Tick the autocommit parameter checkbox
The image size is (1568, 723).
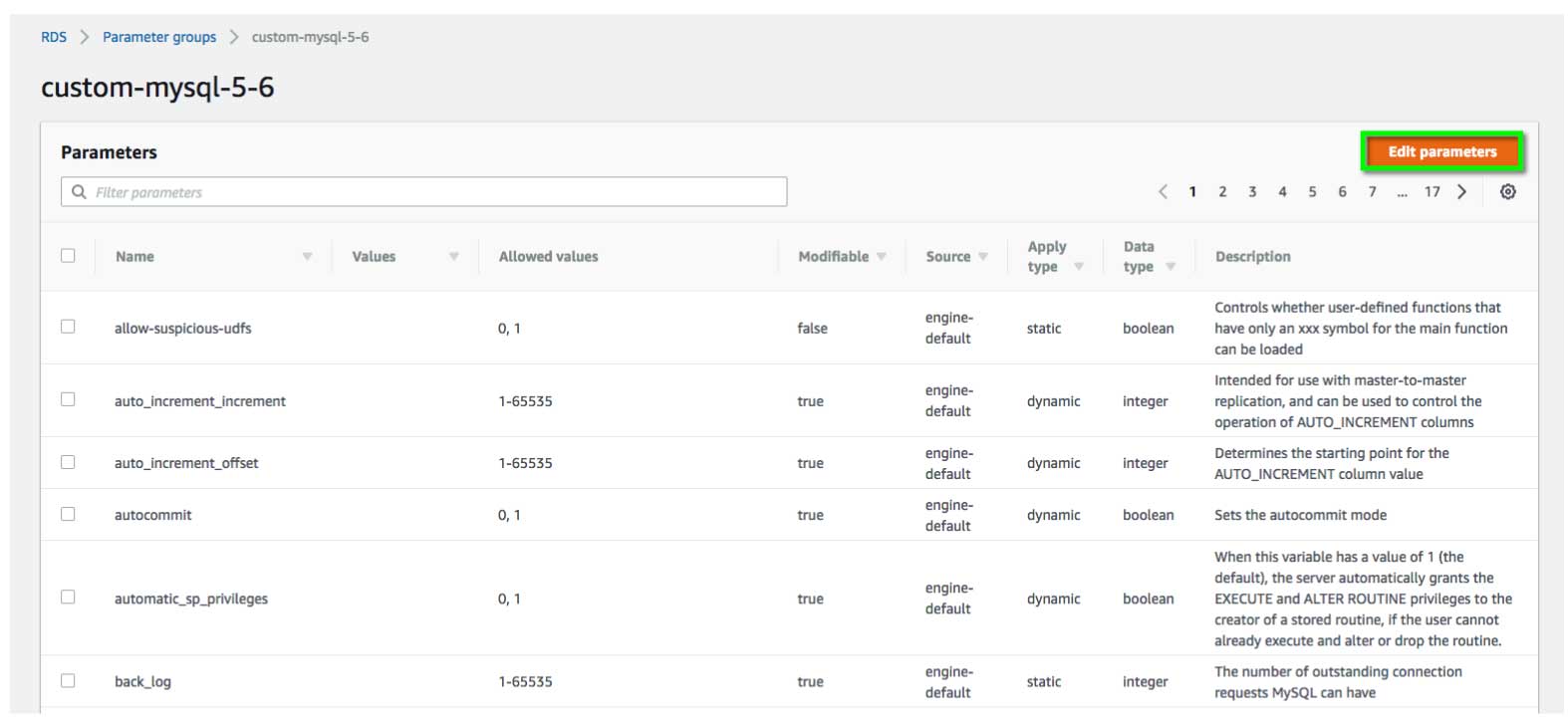[x=68, y=514]
